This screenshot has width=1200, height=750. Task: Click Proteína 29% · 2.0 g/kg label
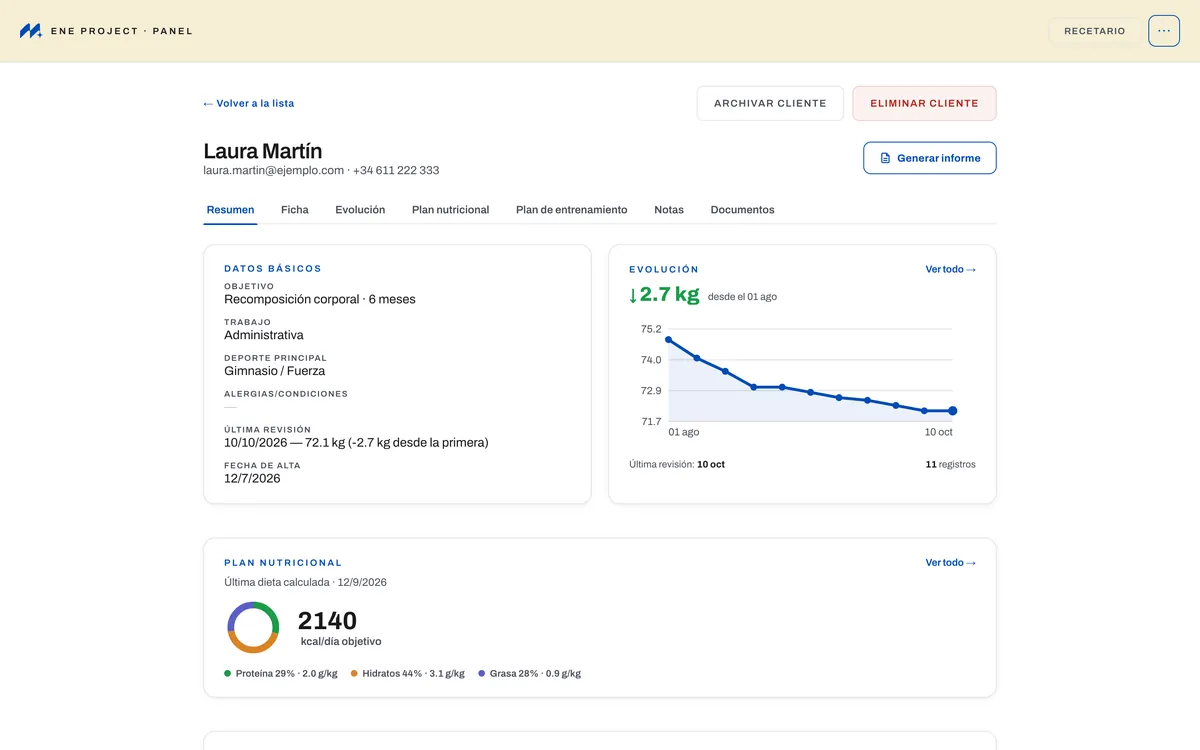click(x=286, y=674)
